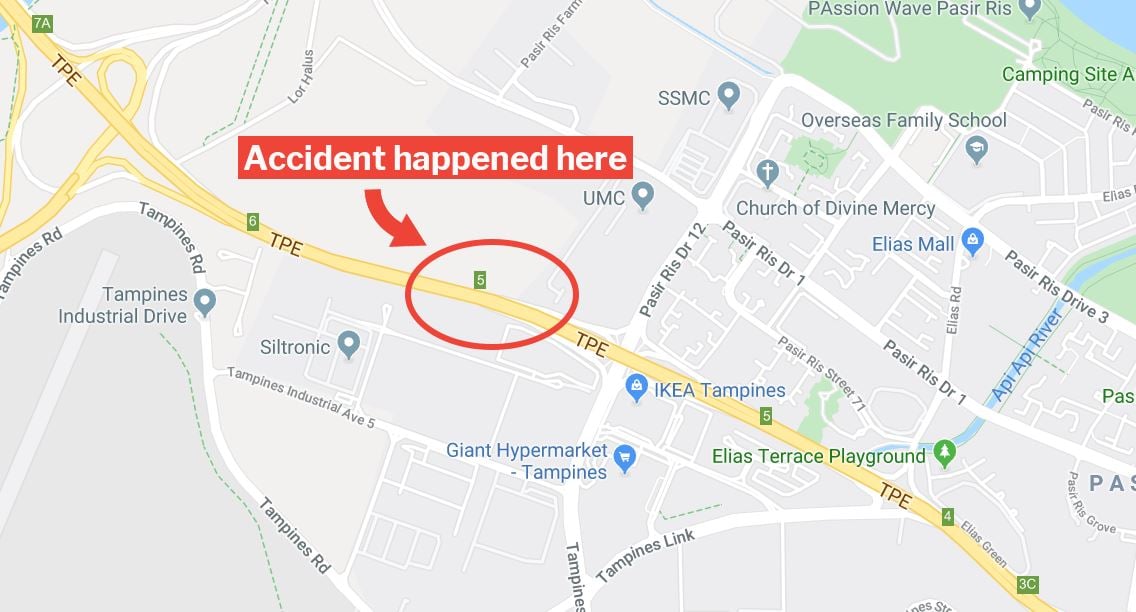1136x612 pixels.
Task: Click the Giant Hypermarket shopping cart icon
Action: (625, 459)
